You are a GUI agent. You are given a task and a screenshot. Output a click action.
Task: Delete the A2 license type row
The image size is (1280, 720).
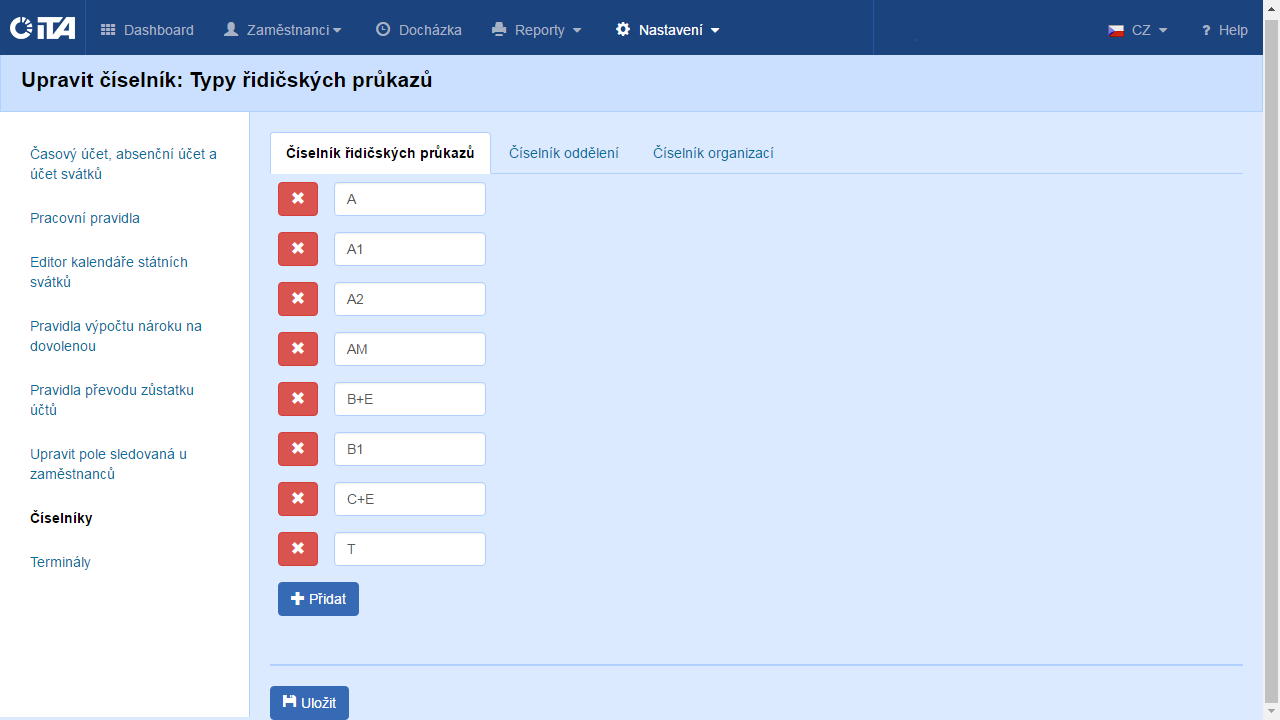(x=298, y=299)
